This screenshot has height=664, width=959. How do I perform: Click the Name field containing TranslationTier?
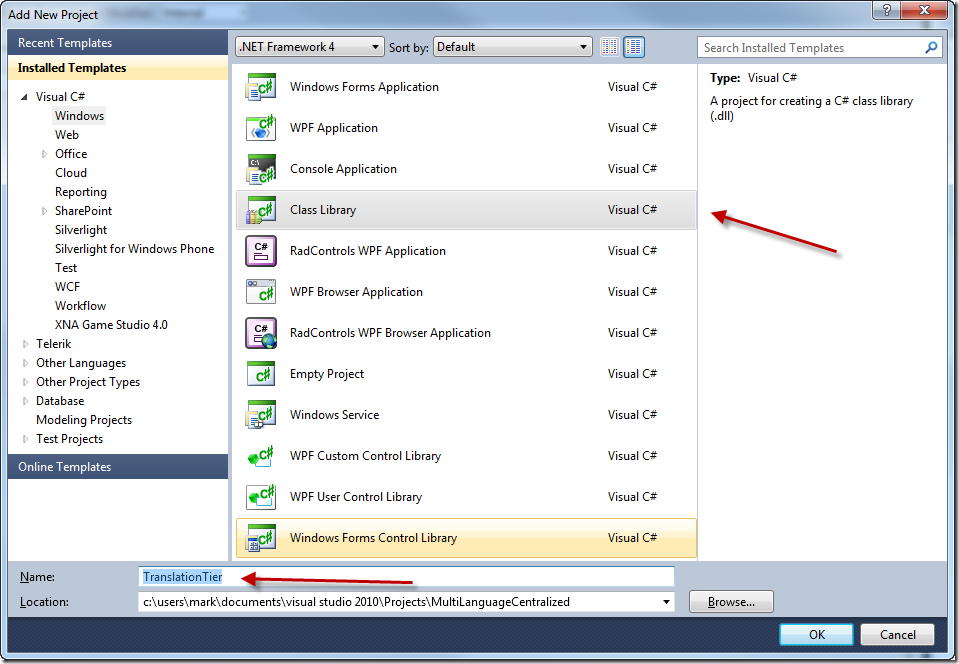coord(406,577)
